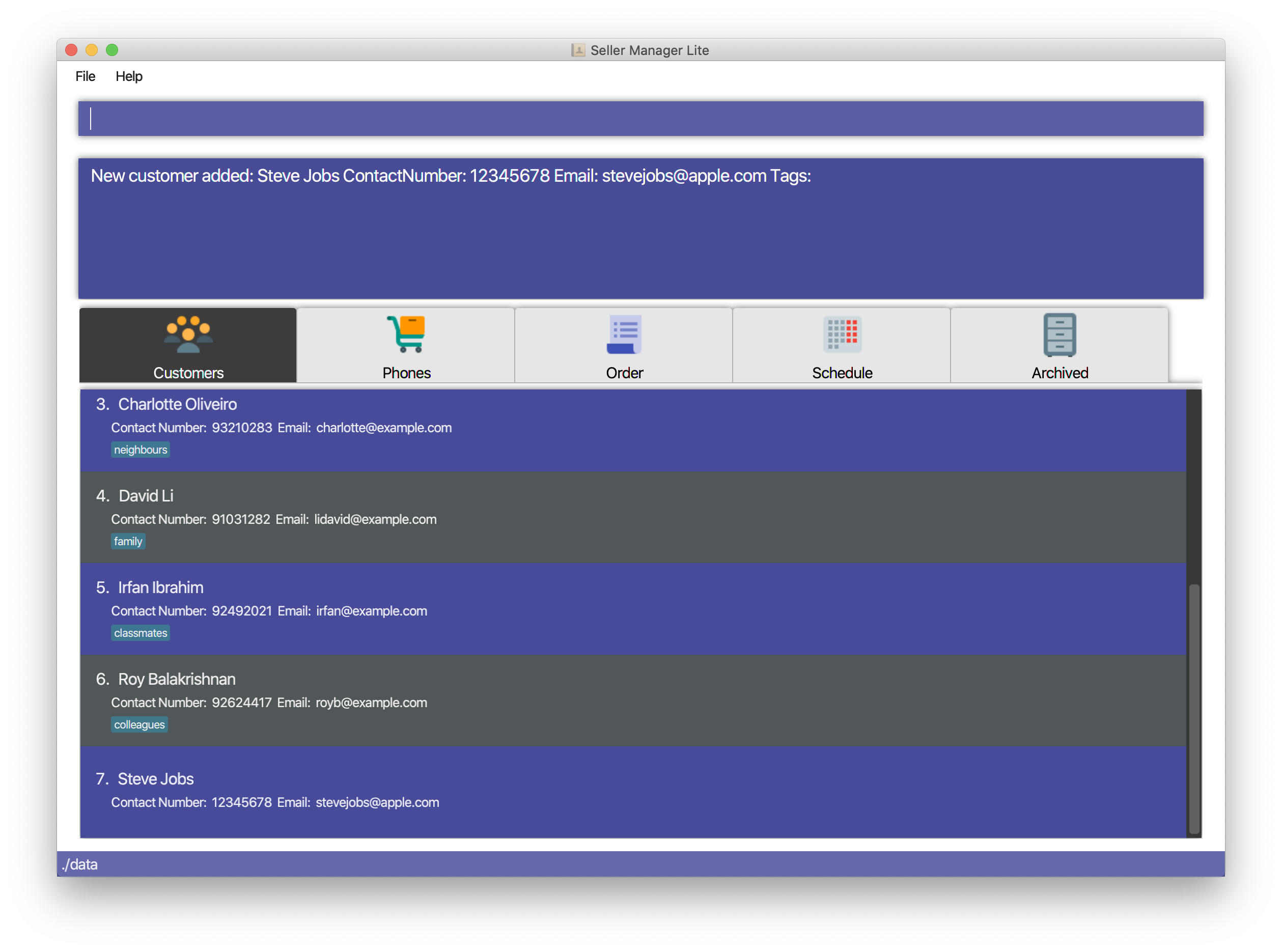This screenshot has height=952, width=1282.
Task: Click email charlotte@example.com
Action: click(x=384, y=428)
